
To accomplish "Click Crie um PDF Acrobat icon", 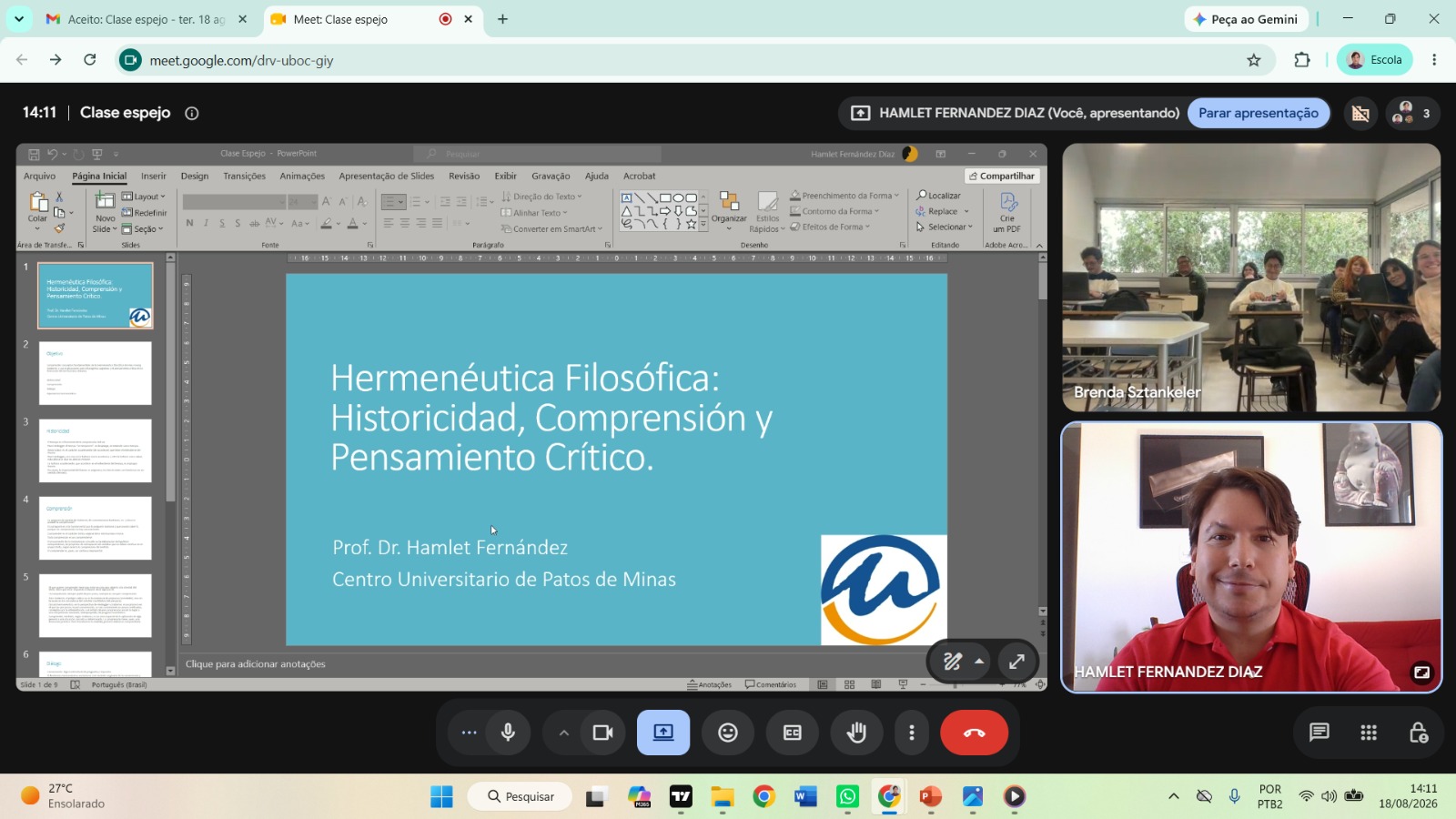I will (x=1007, y=213).
